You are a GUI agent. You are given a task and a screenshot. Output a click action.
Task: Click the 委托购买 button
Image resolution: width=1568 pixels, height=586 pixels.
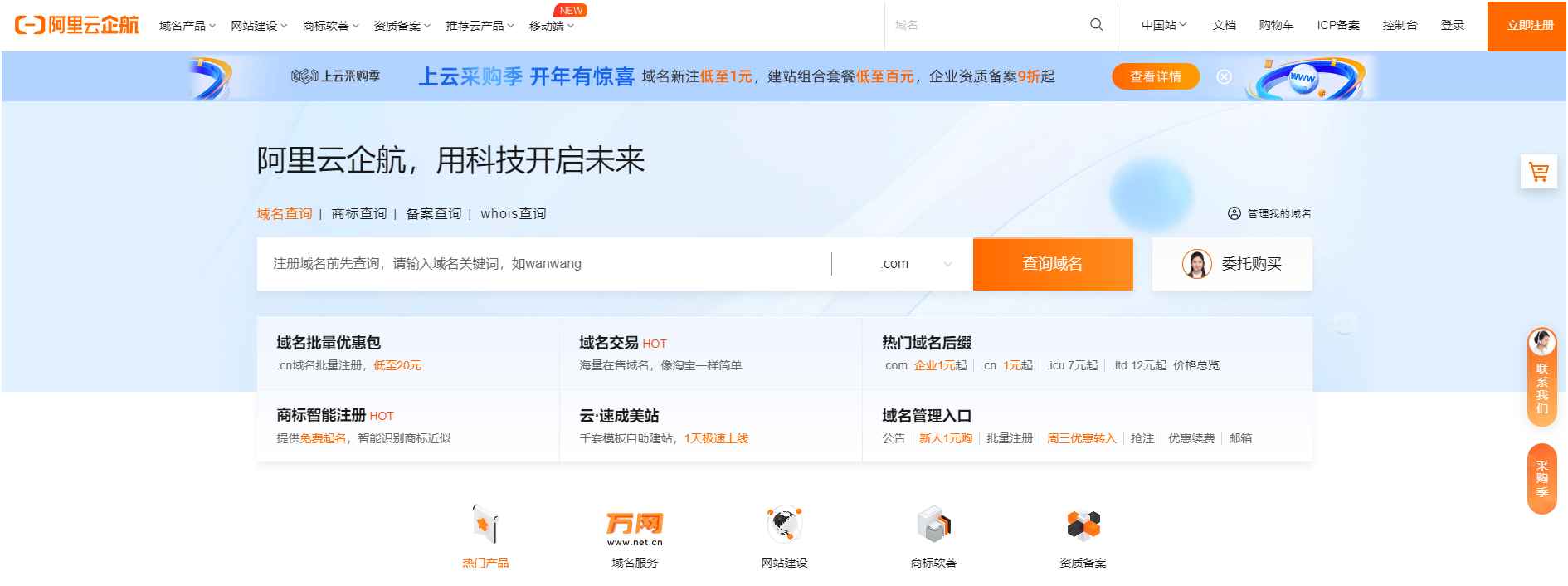coord(1232,264)
